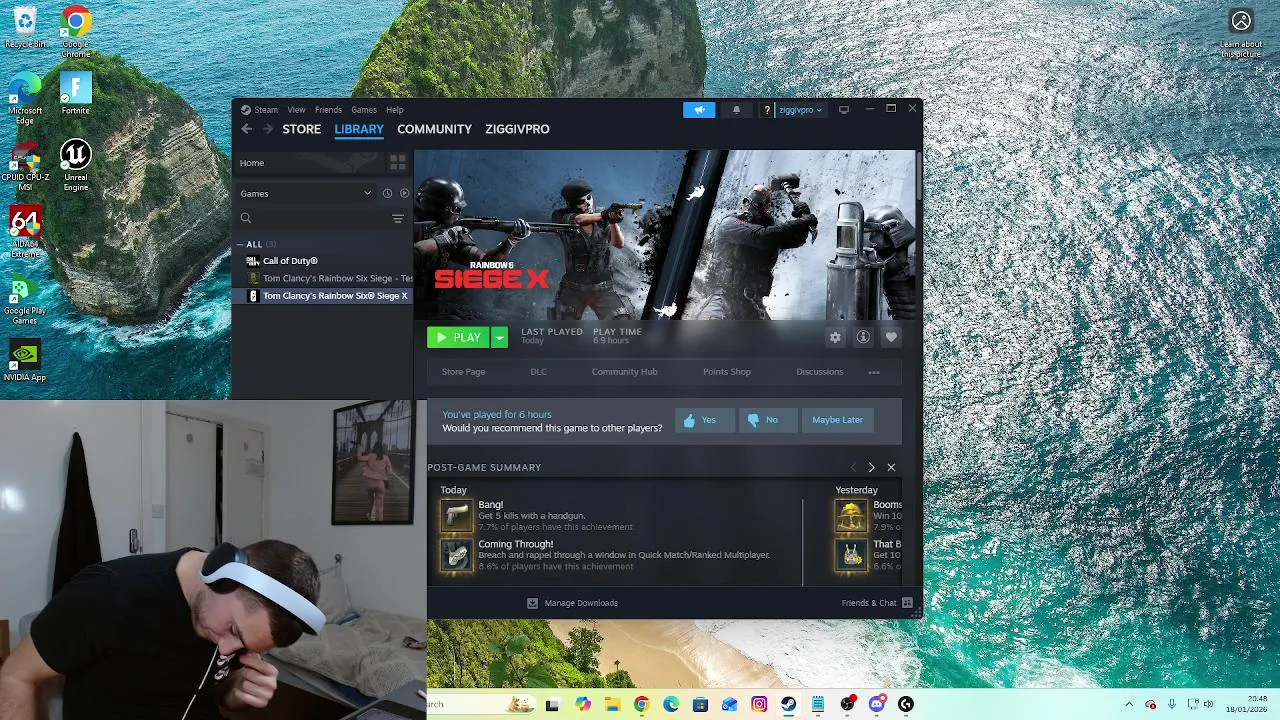
Task: Show hidden system tray icons chevron
Action: (x=1129, y=704)
